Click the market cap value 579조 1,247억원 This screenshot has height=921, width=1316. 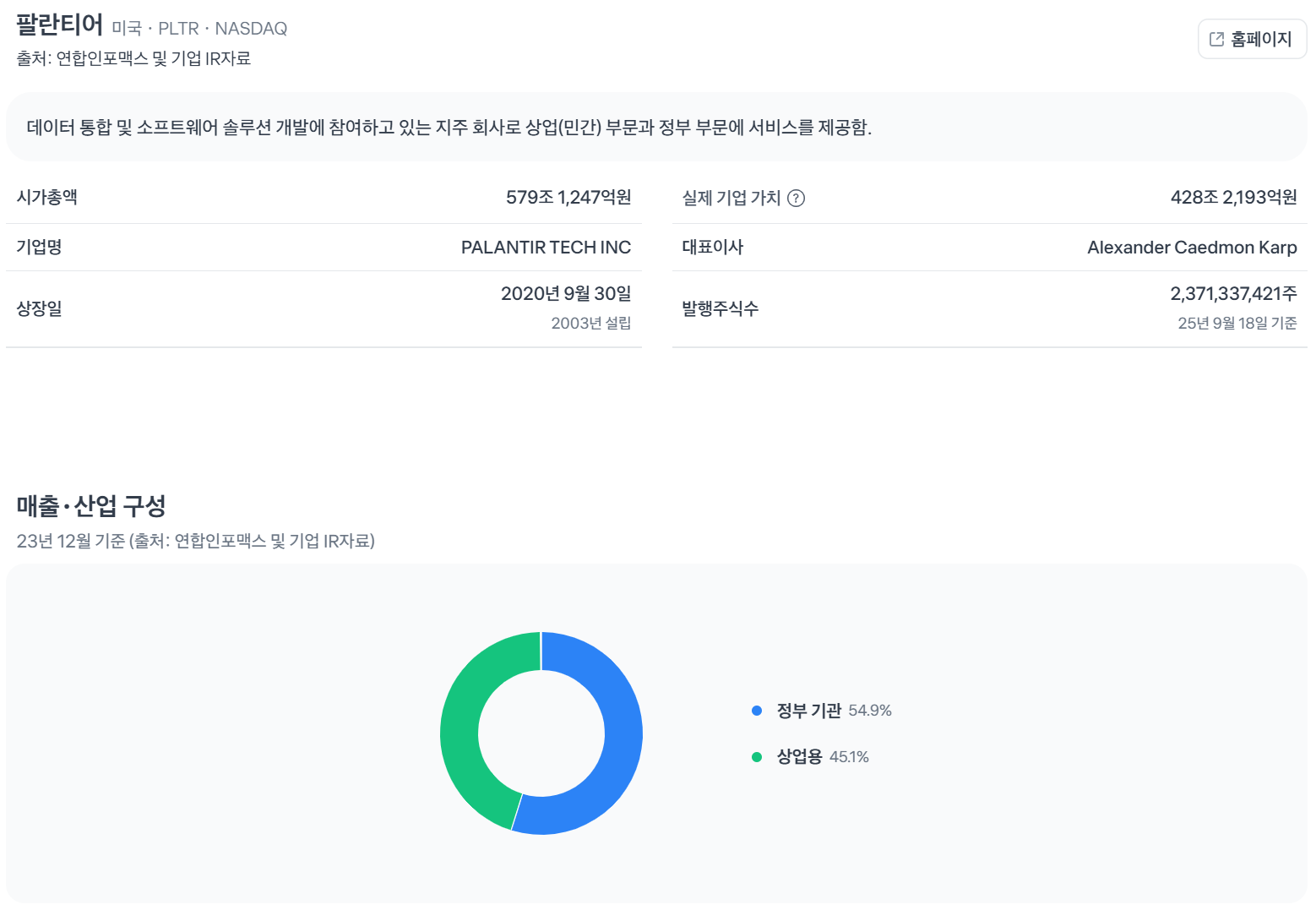(x=568, y=197)
